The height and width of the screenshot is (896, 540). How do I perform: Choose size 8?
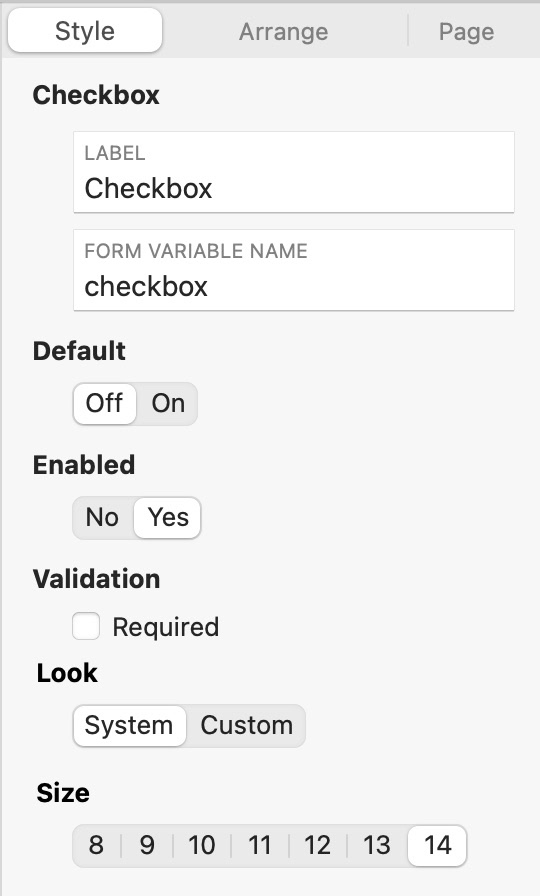point(97,845)
